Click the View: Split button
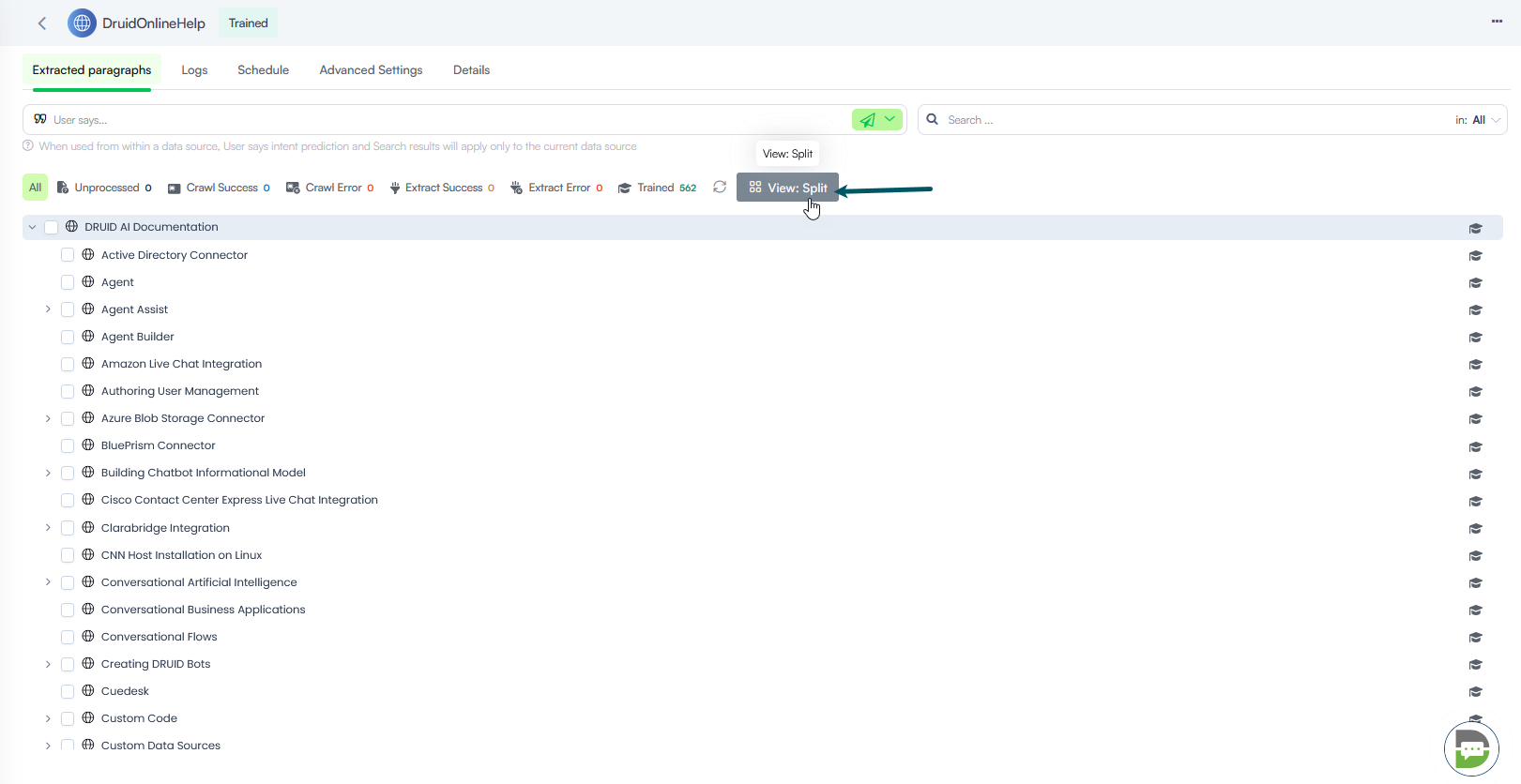Image resolution: width=1521 pixels, height=784 pixels. click(788, 188)
